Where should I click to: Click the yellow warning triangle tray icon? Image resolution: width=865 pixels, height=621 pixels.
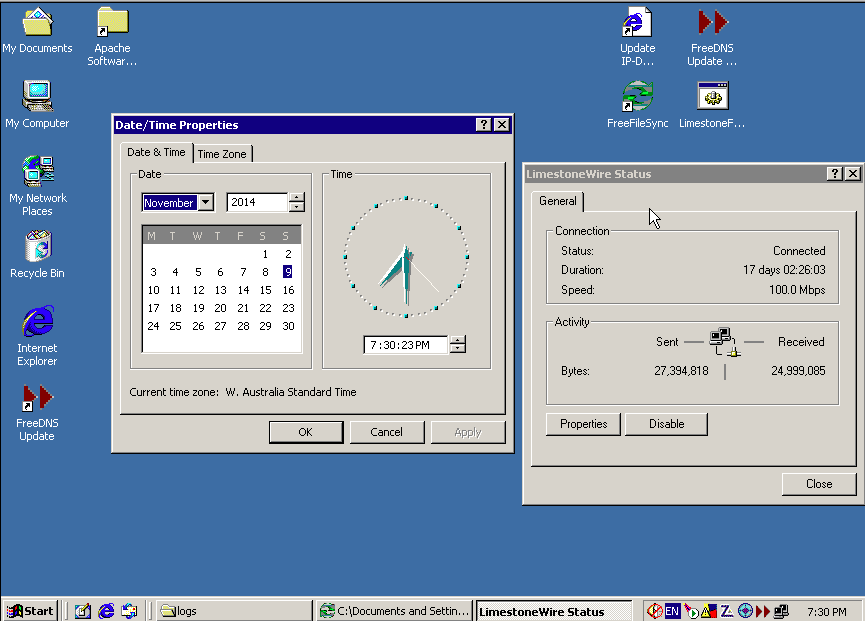[708, 611]
